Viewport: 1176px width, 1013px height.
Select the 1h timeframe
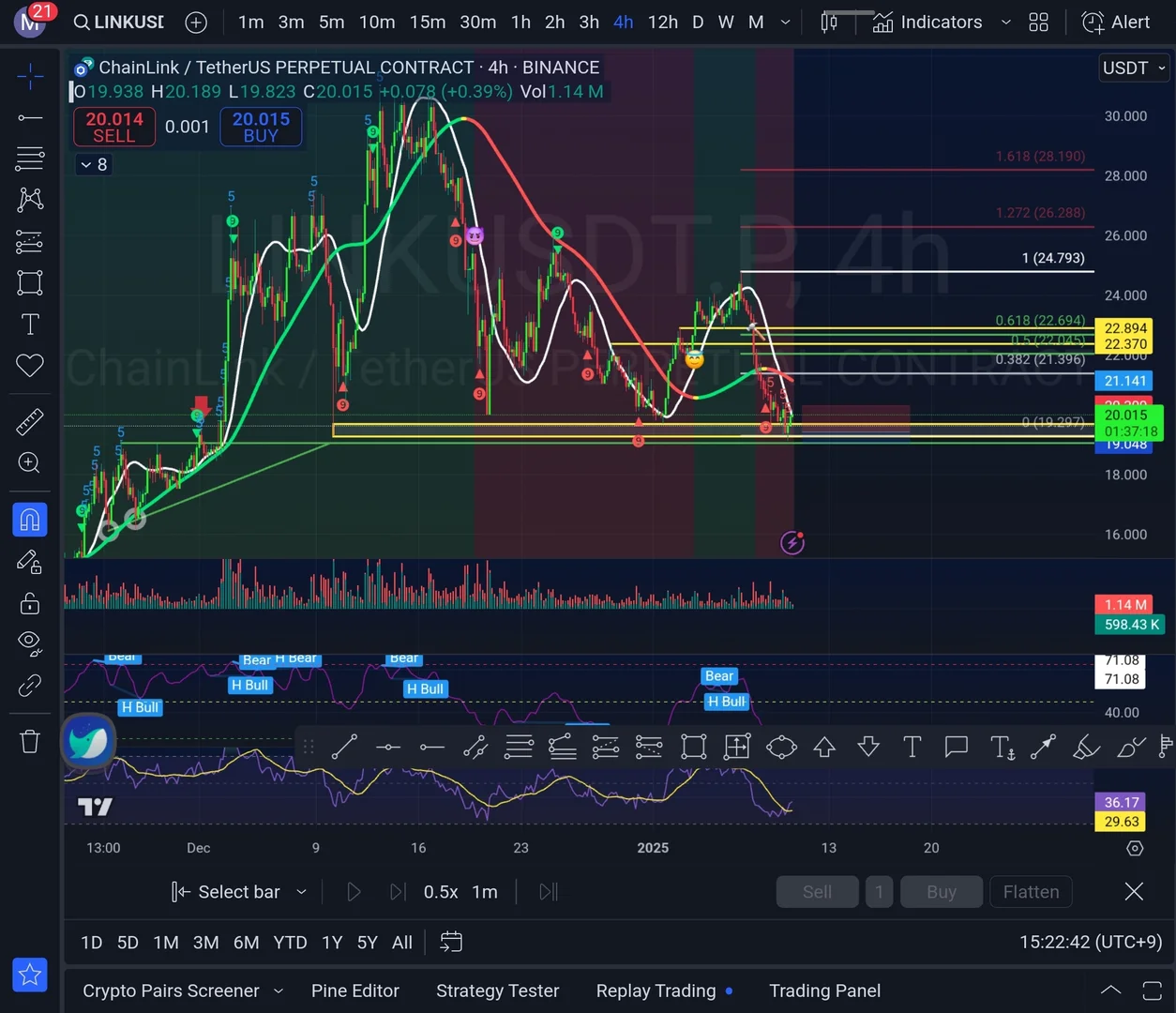pyautogui.click(x=520, y=22)
